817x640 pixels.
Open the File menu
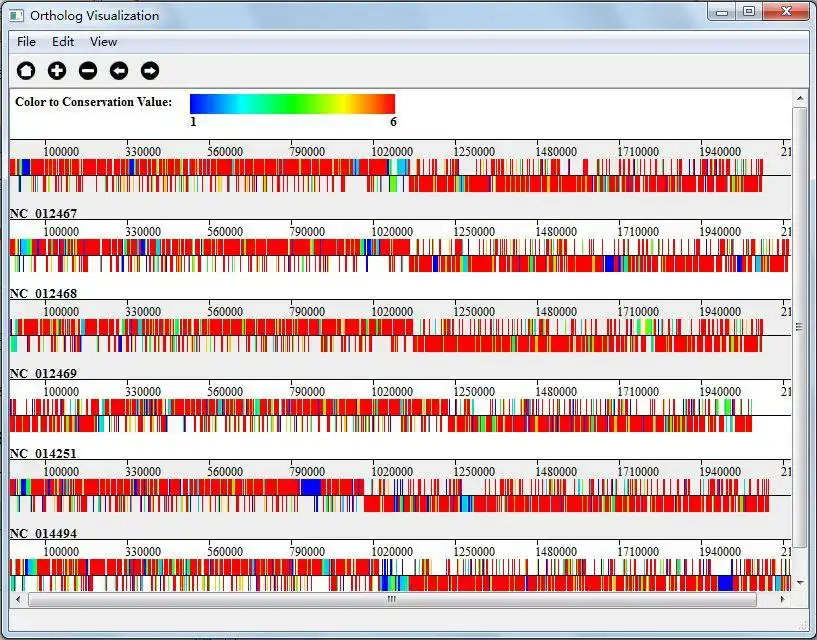click(x=26, y=42)
